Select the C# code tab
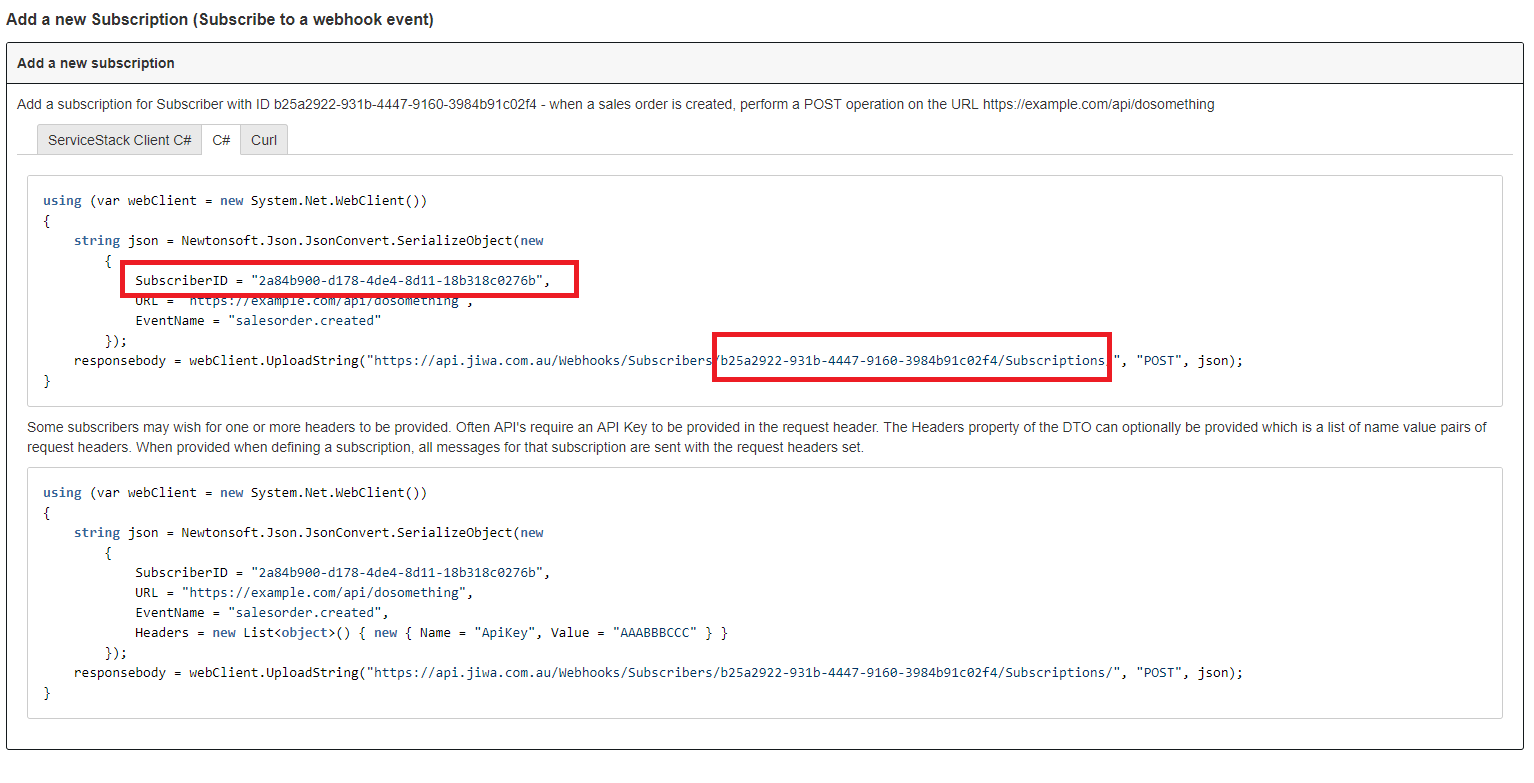 tap(221, 140)
